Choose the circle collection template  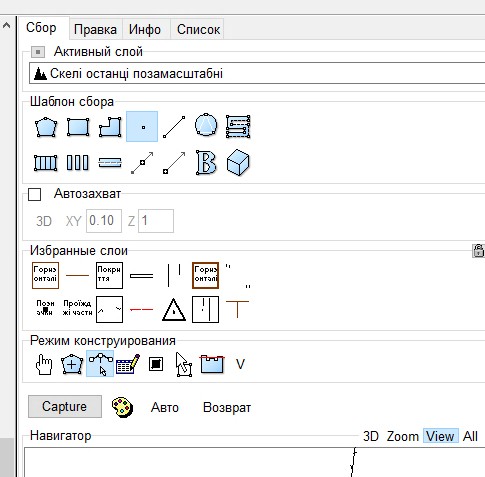[206, 126]
